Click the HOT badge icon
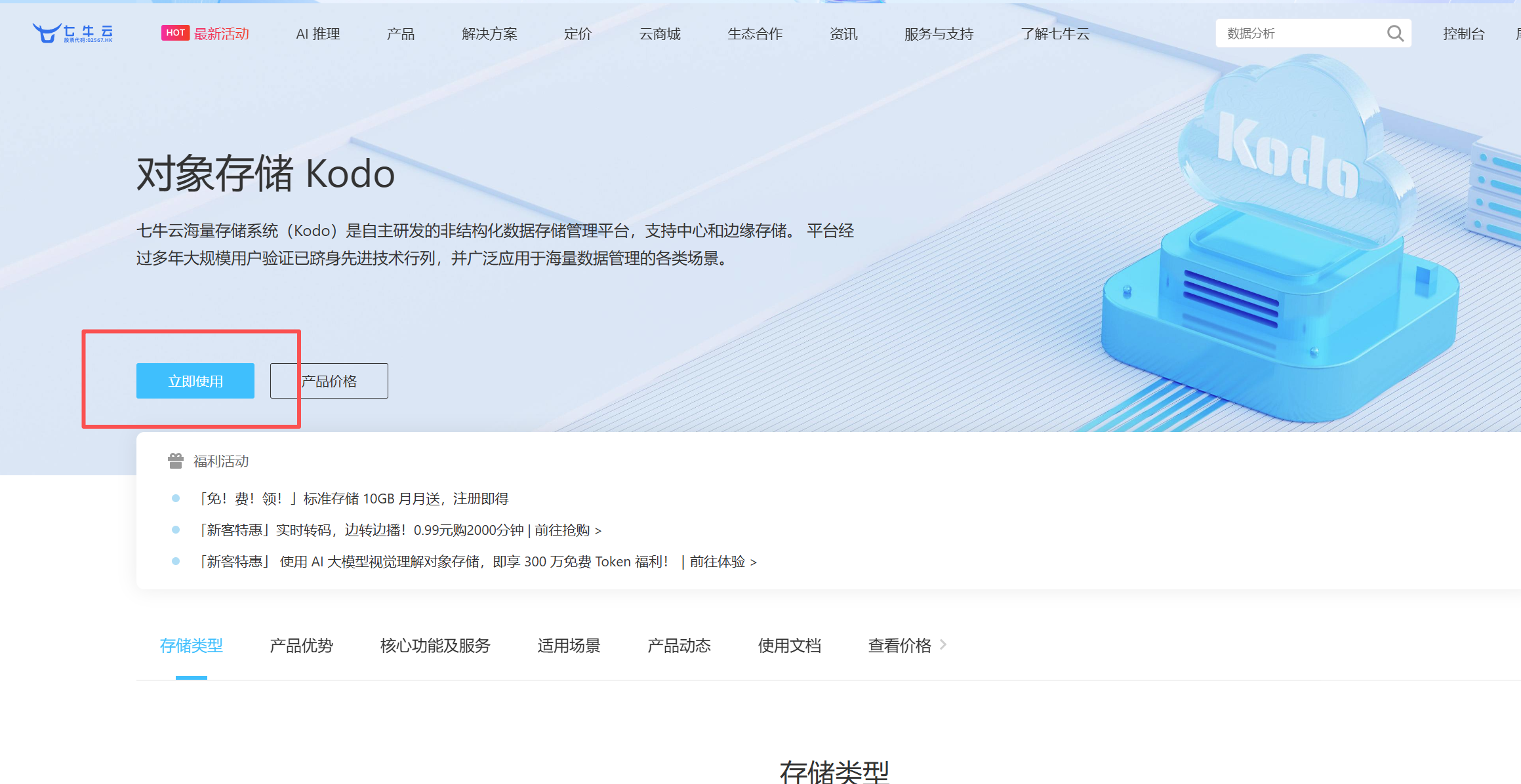The height and width of the screenshot is (784, 1521). point(175,33)
